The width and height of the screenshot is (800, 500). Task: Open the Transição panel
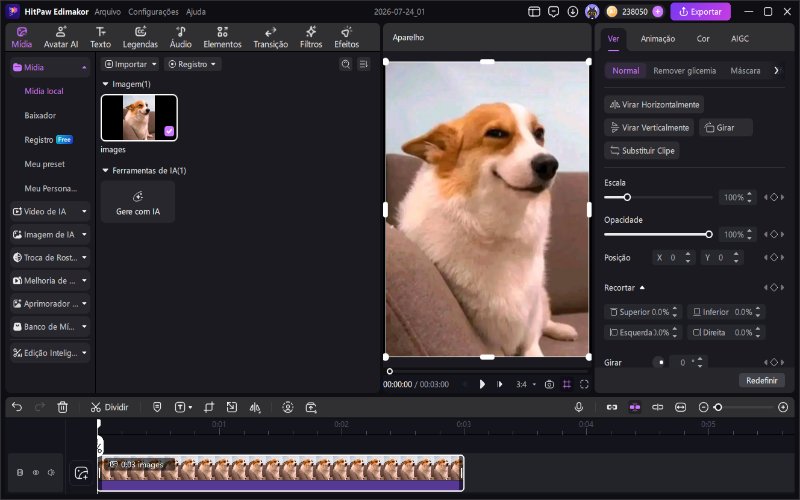[270, 37]
